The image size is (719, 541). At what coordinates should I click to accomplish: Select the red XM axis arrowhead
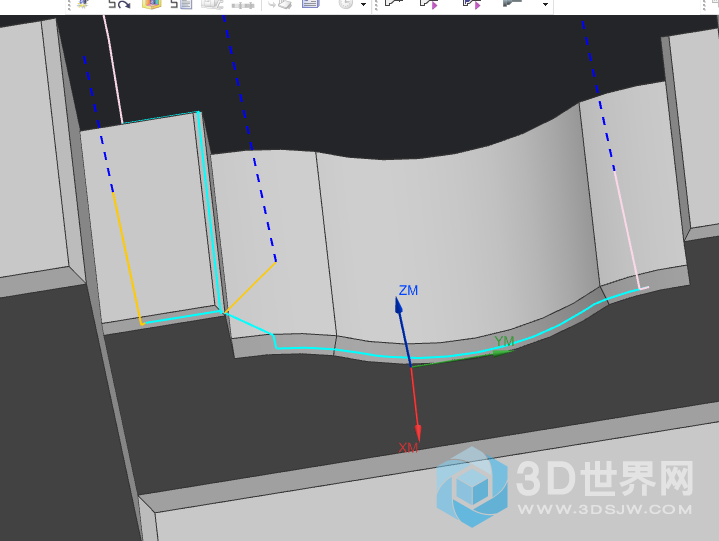(418, 433)
